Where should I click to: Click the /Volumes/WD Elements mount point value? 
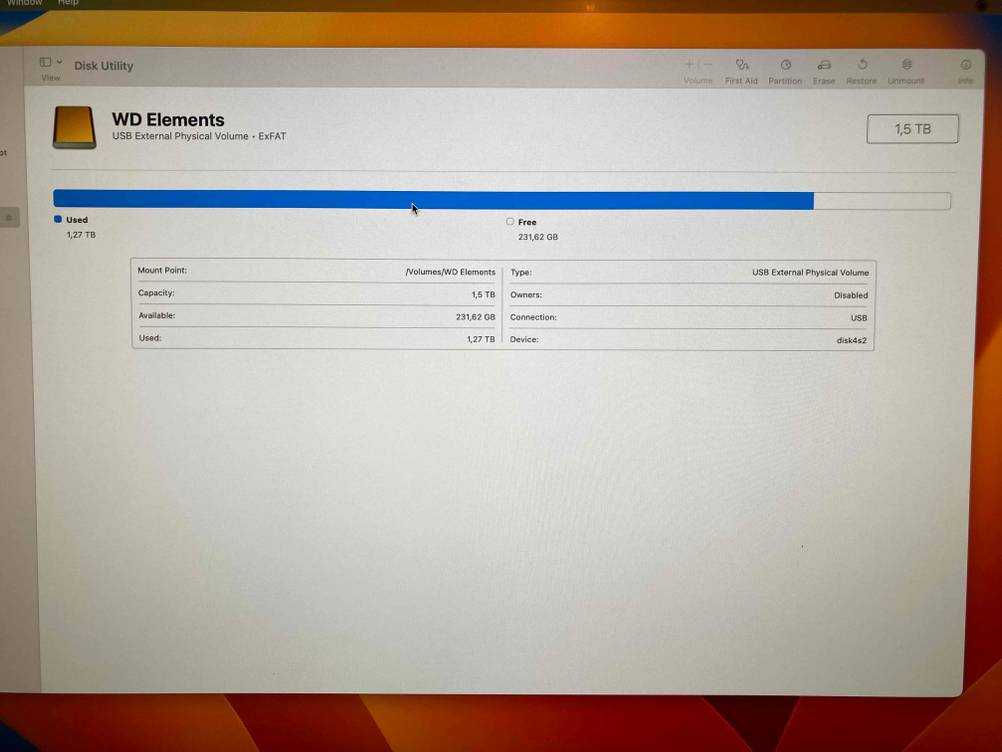click(x=450, y=272)
